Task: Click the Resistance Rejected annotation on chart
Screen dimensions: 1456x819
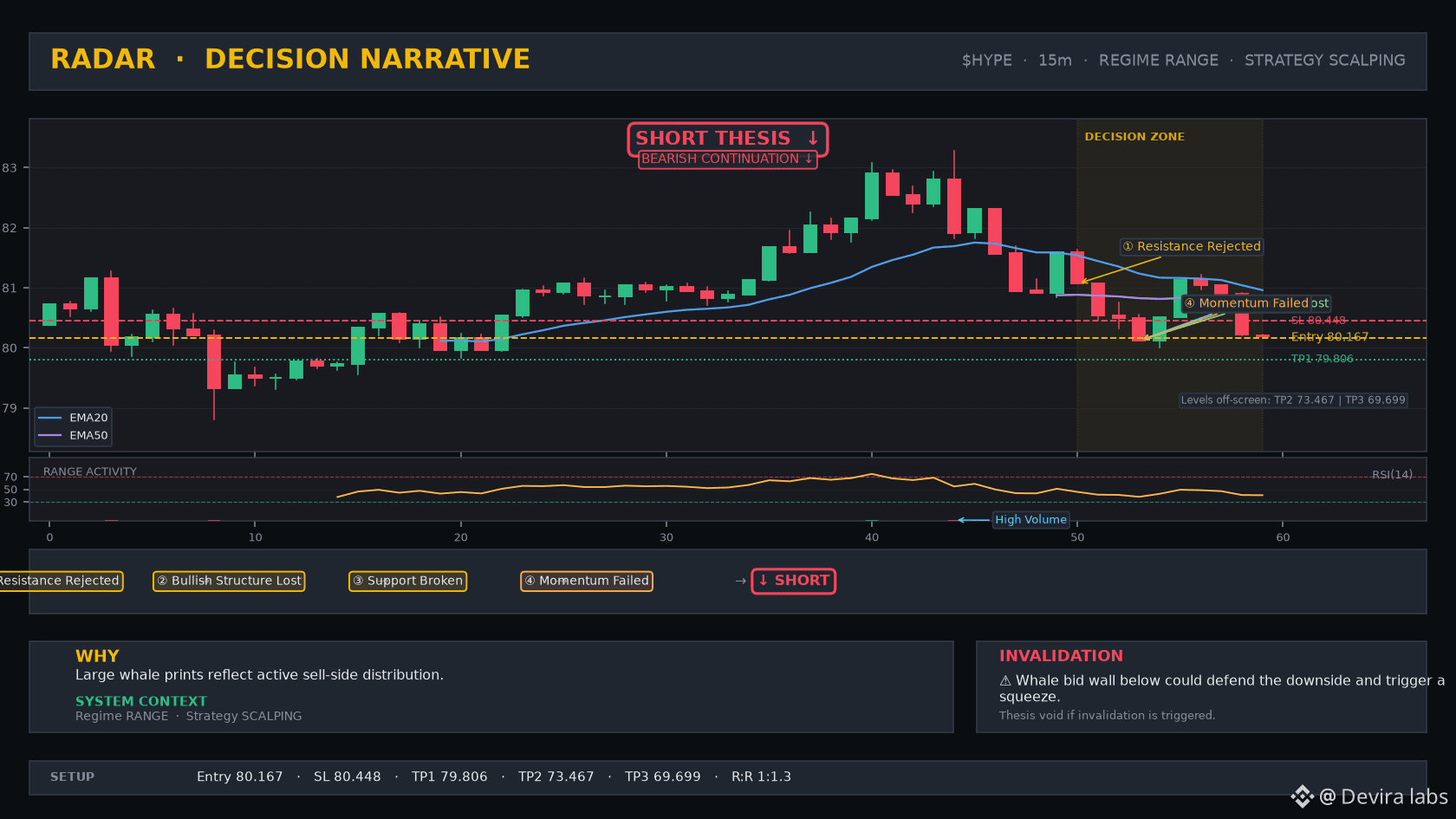Action: click(1192, 247)
